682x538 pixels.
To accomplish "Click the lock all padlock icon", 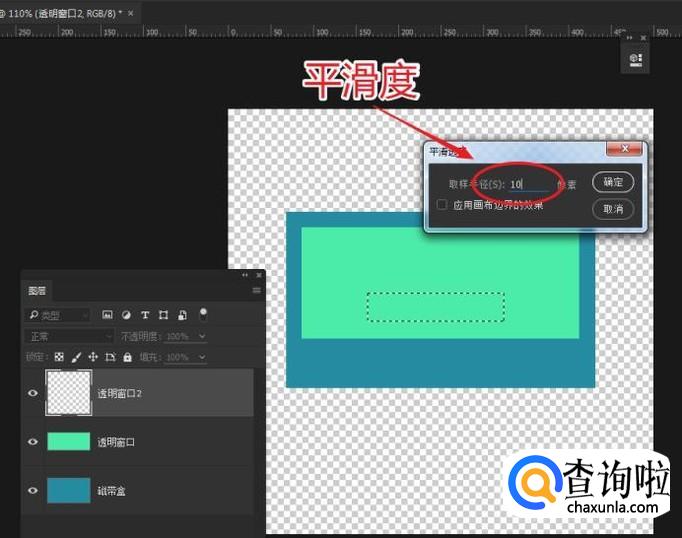I will [127, 357].
